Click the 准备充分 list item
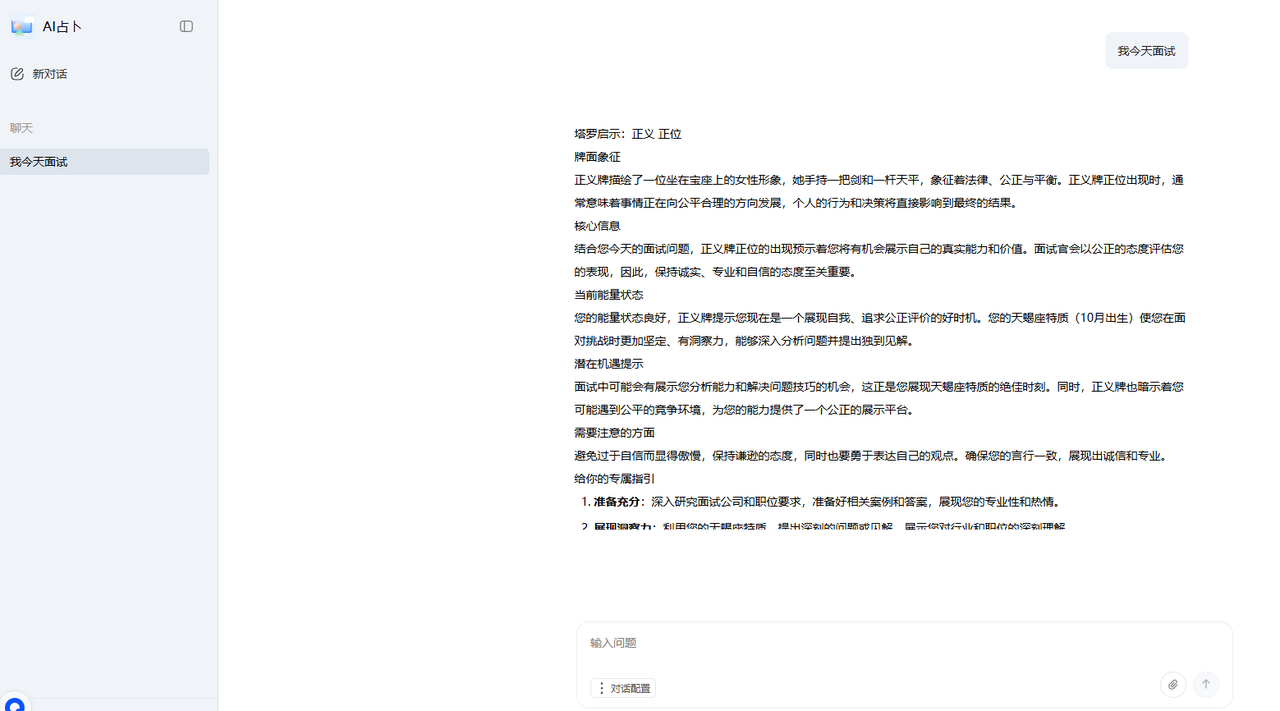Viewport: 1280px width, 711px height. 827,502
